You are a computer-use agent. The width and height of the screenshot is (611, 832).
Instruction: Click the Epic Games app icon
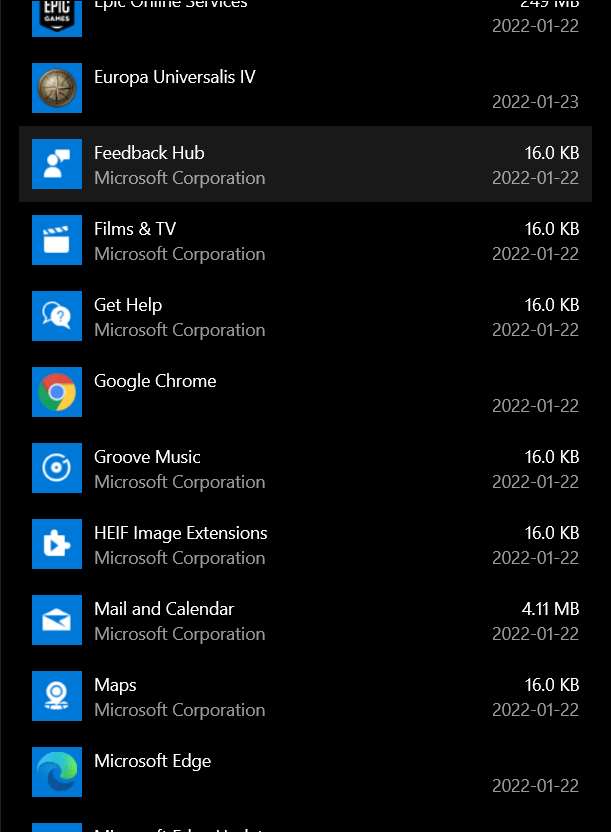57,18
